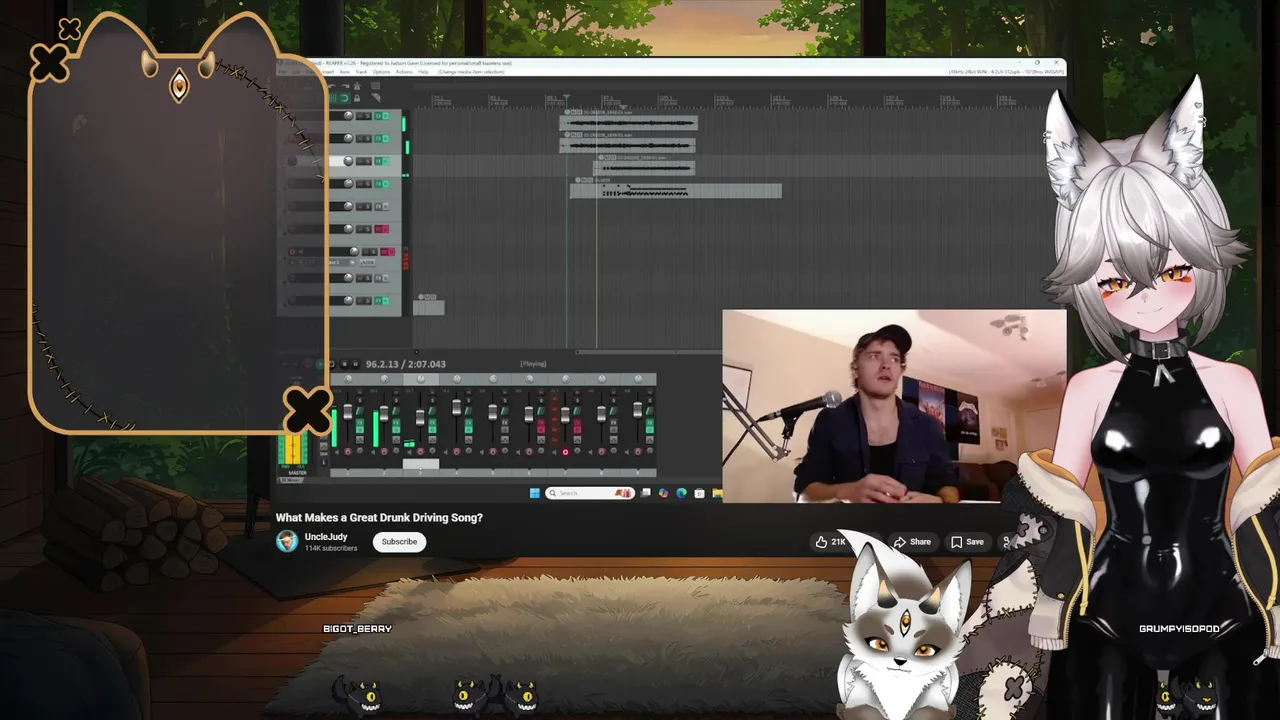
Task: Select the small clip on the last track
Action: pyautogui.click(x=429, y=306)
